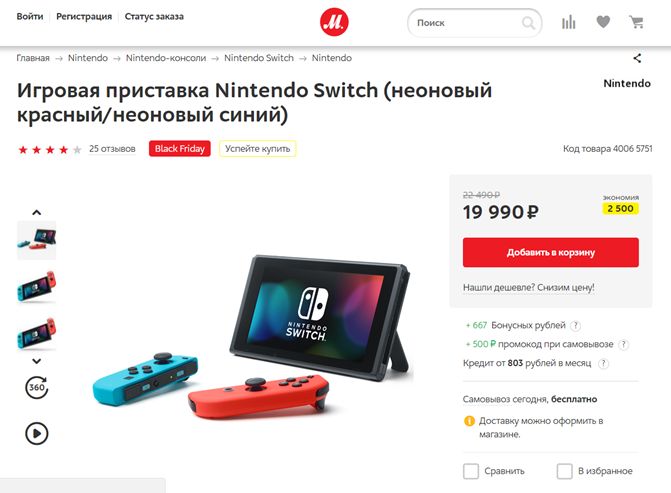Open favorites heart icon in header

click(x=603, y=21)
